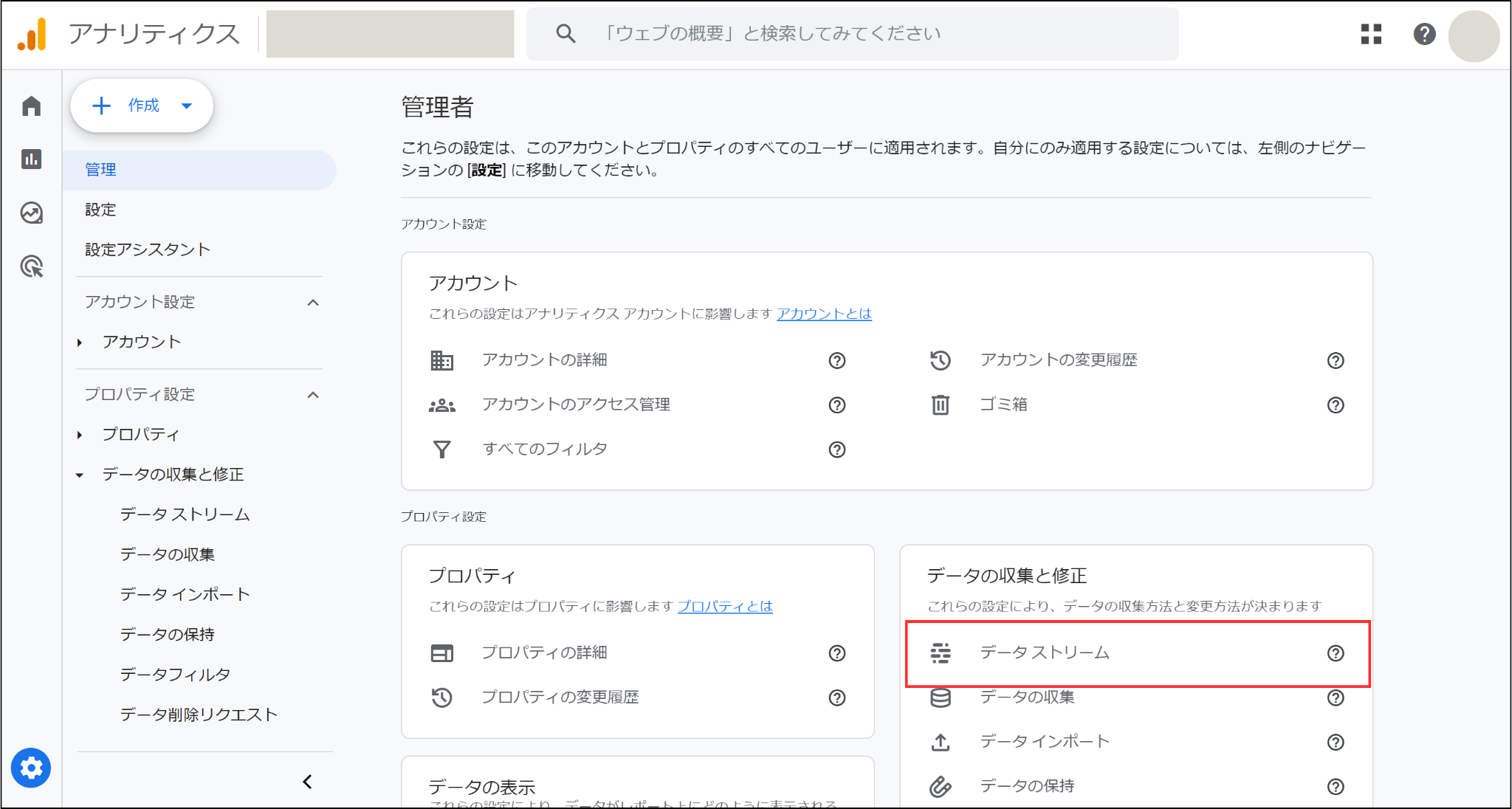Collapse the データの収集と修正 tree arrow
The image size is (1512, 809).
coord(79,475)
